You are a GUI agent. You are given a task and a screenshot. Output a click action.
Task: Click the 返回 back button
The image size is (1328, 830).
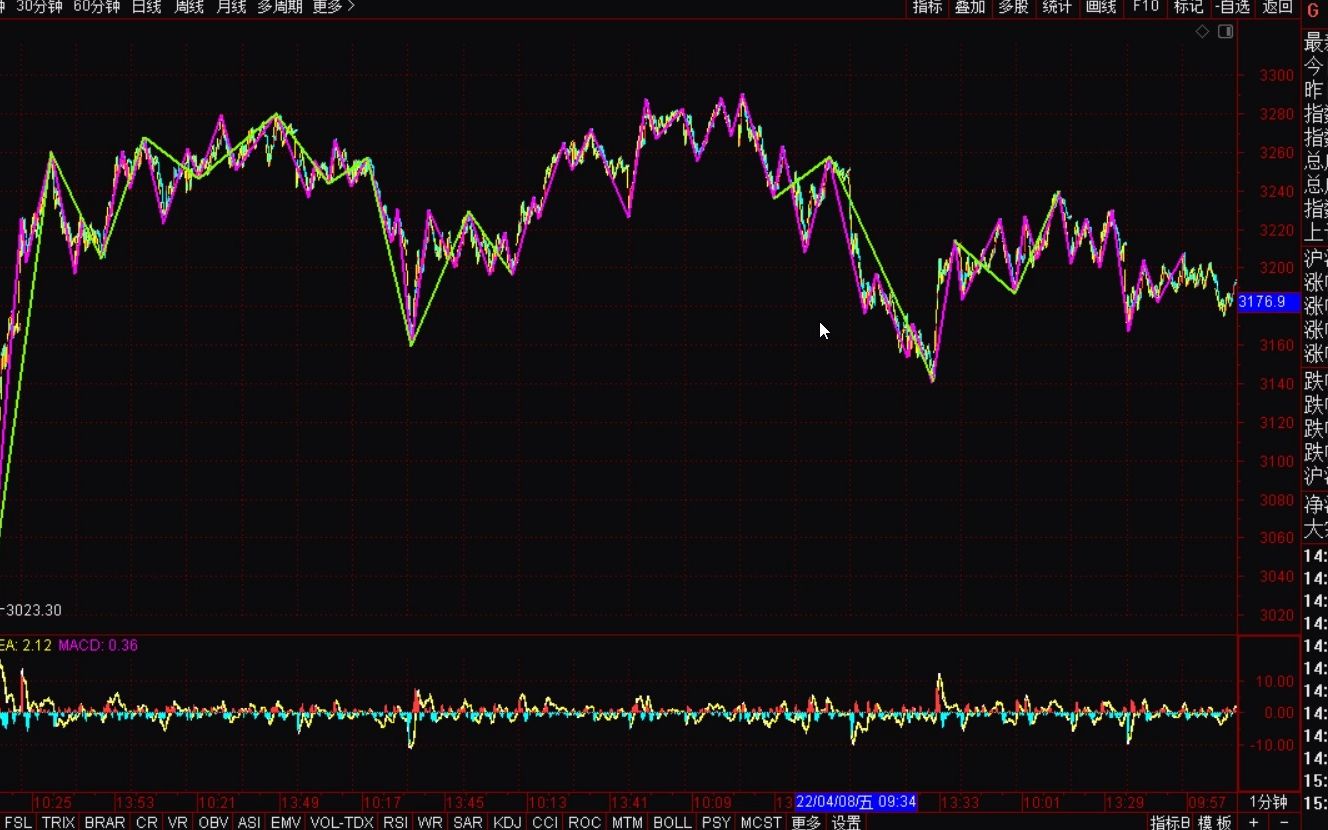(1278, 7)
